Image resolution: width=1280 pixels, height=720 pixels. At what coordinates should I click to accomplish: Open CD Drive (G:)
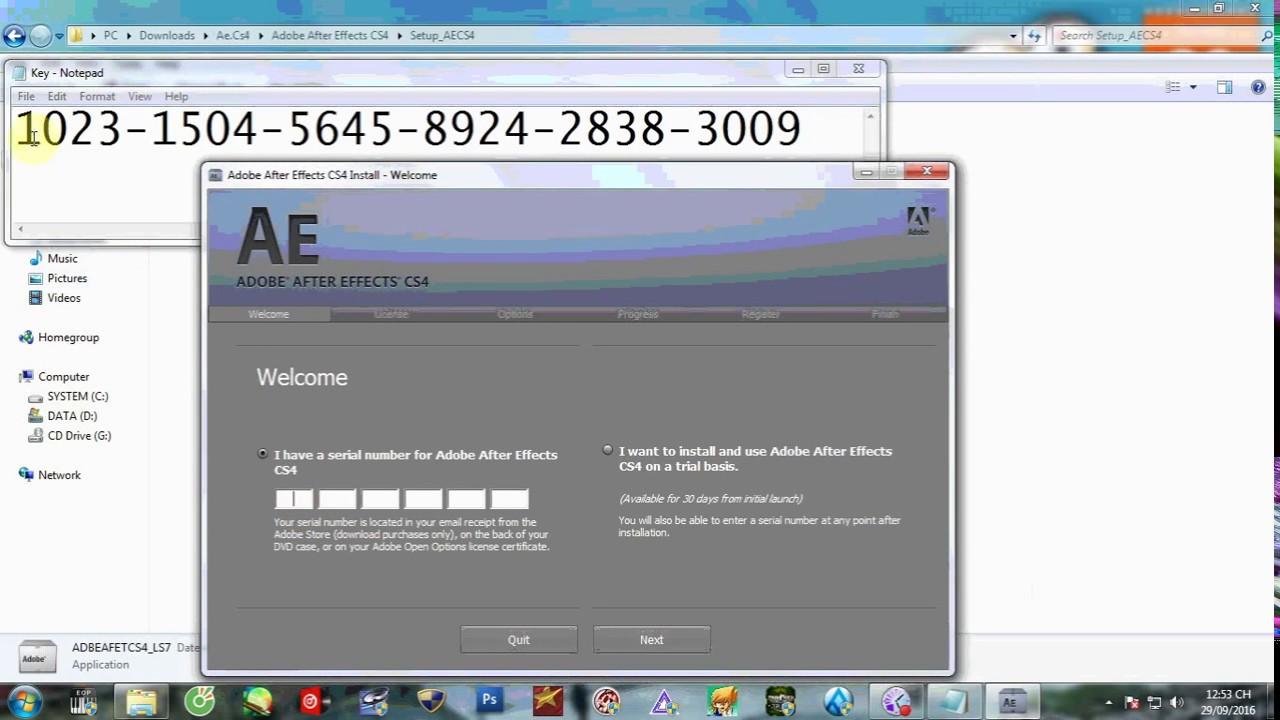(79, 436)
